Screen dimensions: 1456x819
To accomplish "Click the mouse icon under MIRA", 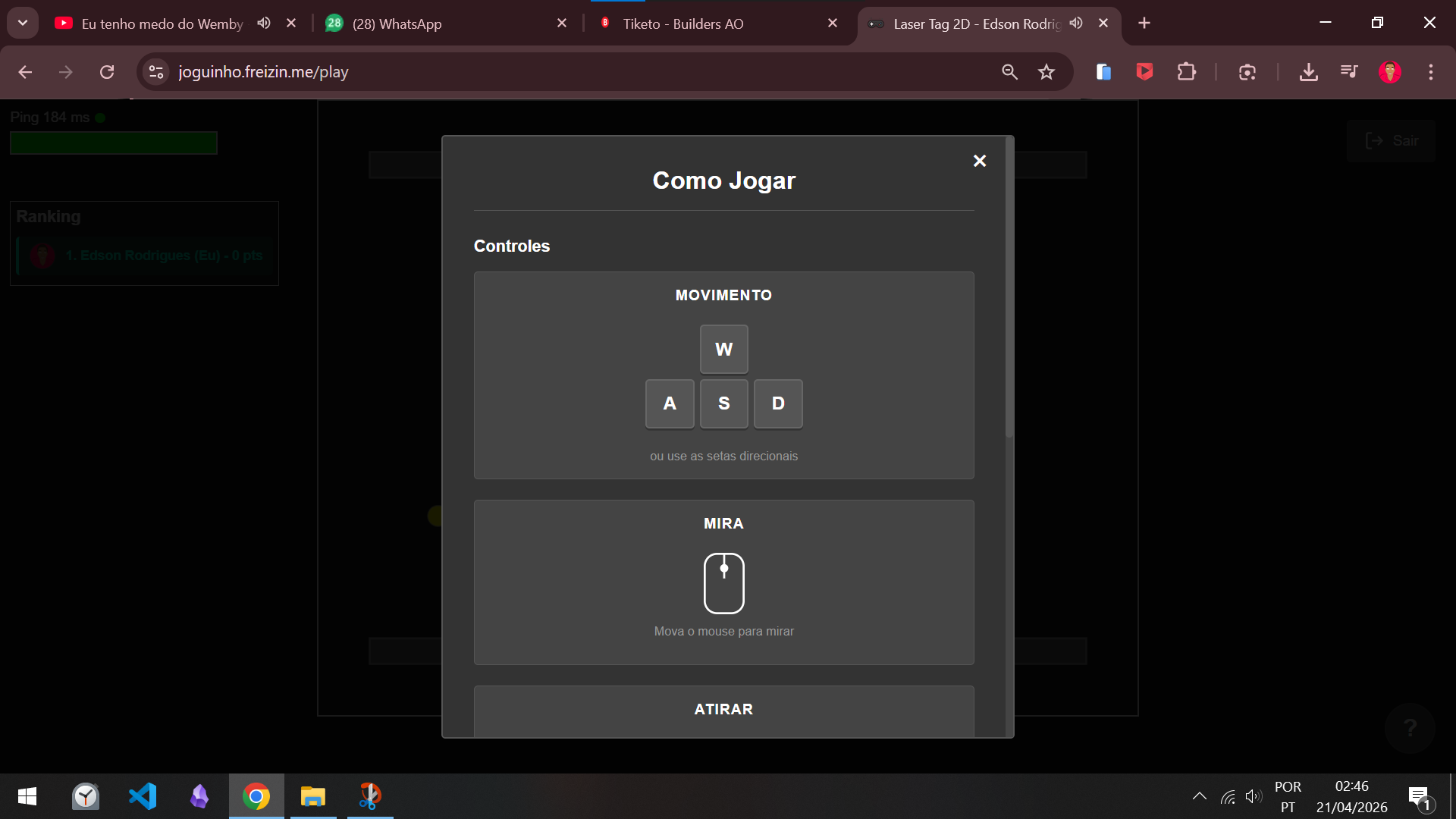I will [723, 582].
